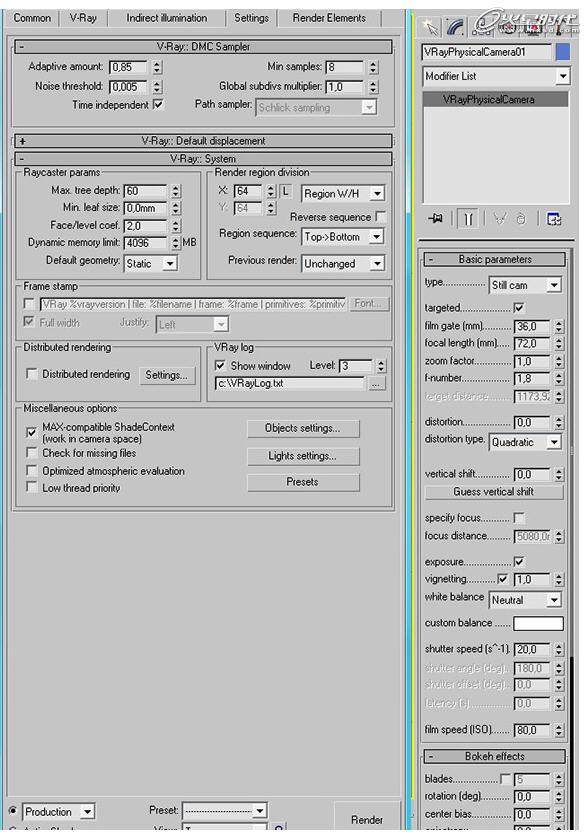The width and height of the screenshot is (586, 836).
Task: Open the Modify panel tab icon
Action: click(x=455, y=27)
